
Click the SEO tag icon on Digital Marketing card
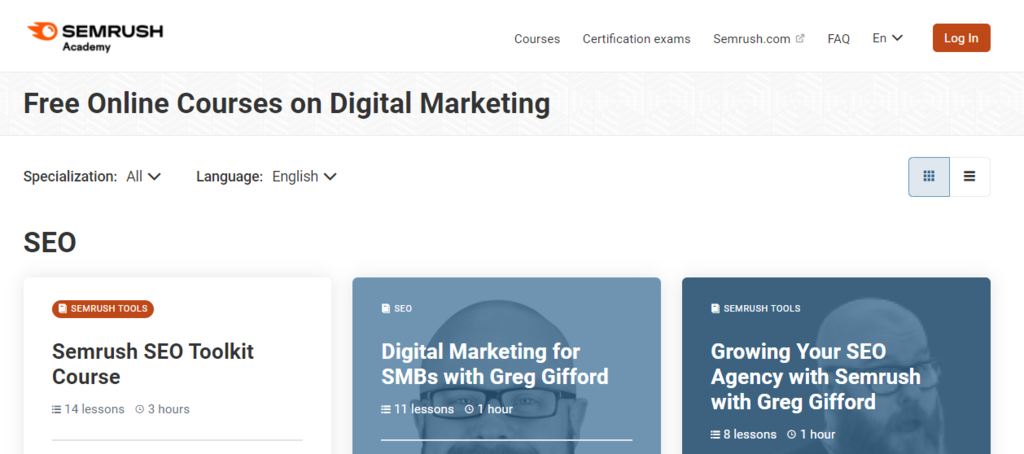(386, 309)
